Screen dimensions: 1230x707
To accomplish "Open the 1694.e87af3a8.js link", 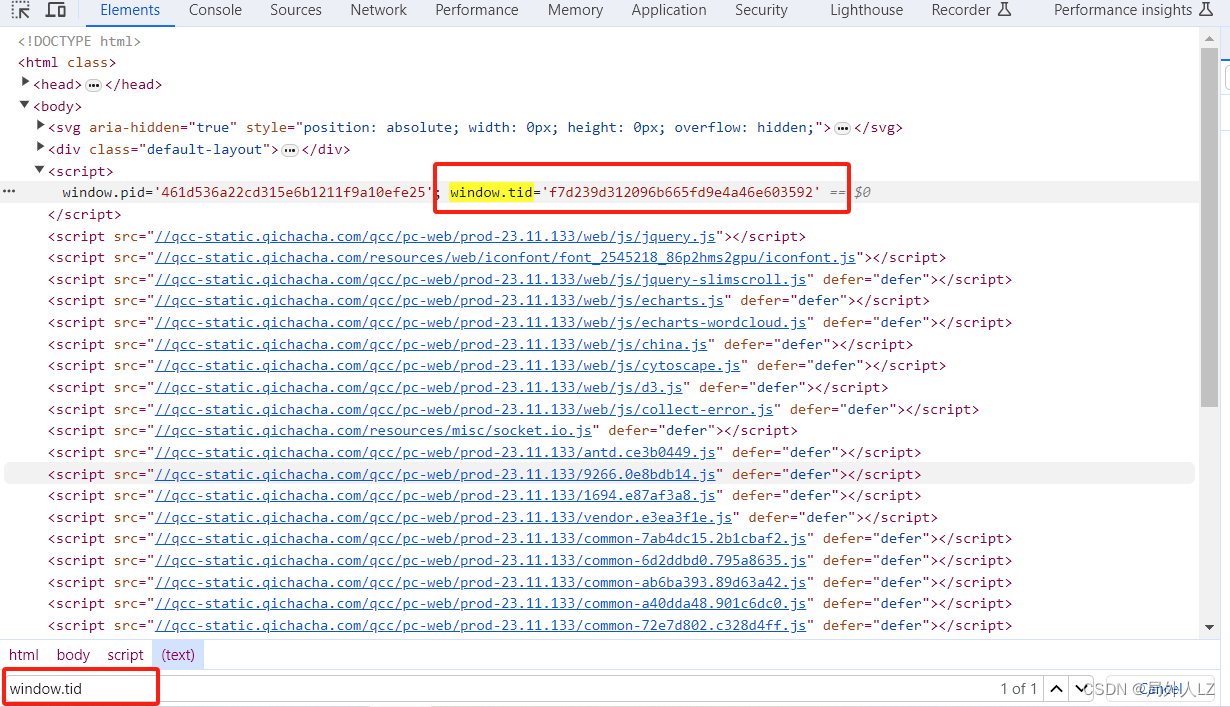I will point(435,495).
